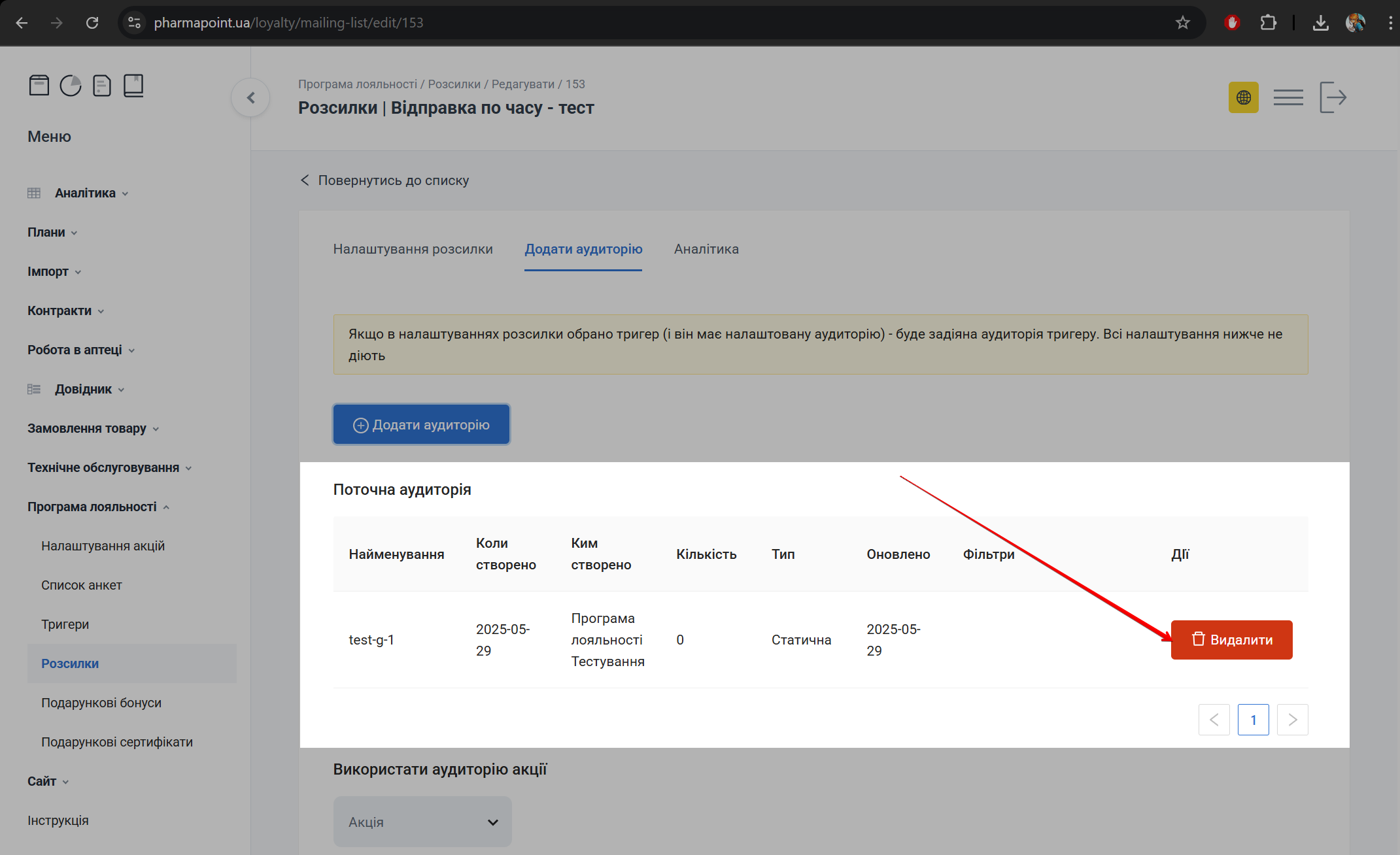This screenshot has width=1400, height=855.
Task: Expand the Довідник sidebar section
Action: [83, 389]
